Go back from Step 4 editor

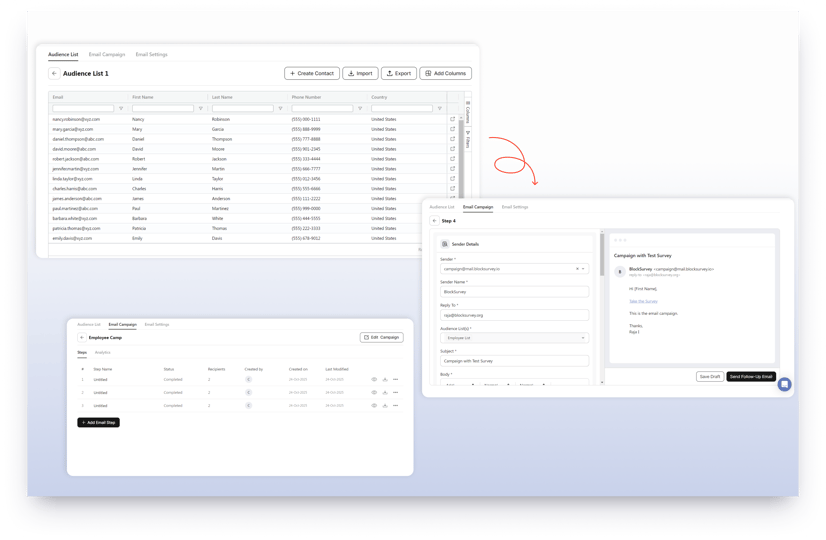434,221
